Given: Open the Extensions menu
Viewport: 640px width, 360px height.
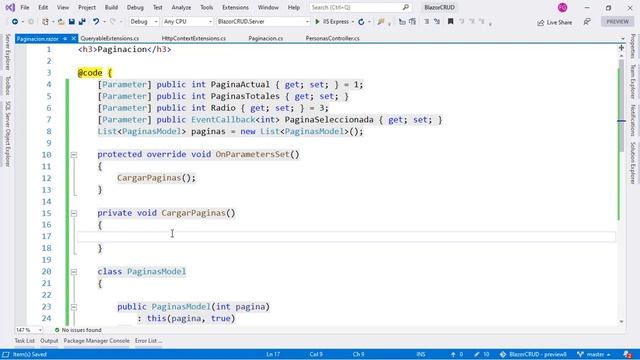Looking at the screenshot, I should tap(235, 7).
